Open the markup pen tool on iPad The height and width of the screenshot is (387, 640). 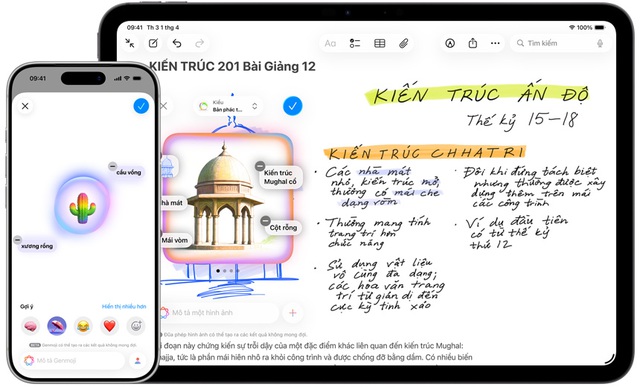[450, 43]
